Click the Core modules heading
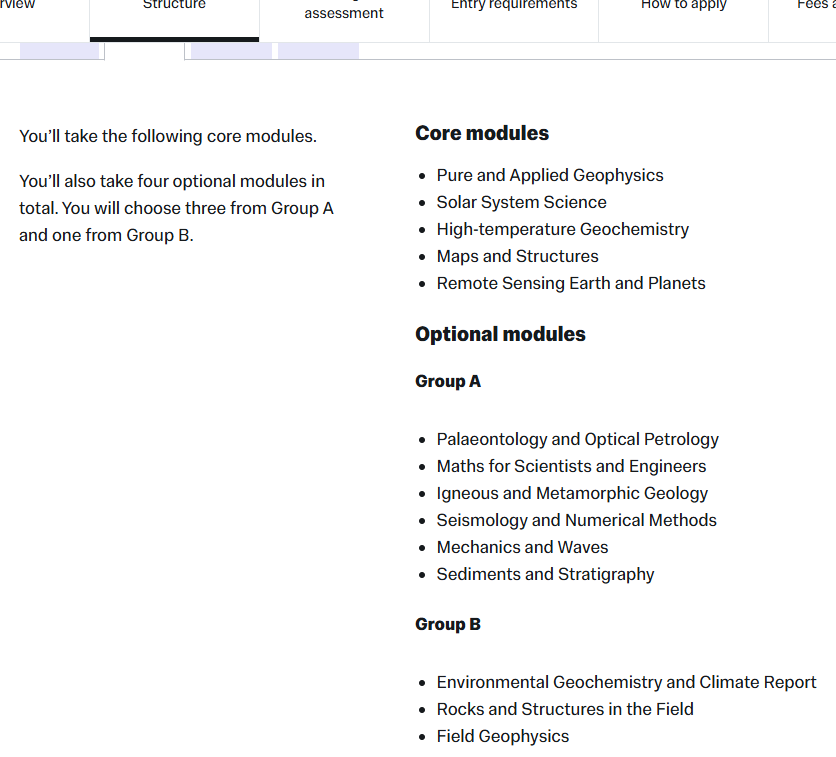The width and height of the screenshot is (836, 757). 482,133
